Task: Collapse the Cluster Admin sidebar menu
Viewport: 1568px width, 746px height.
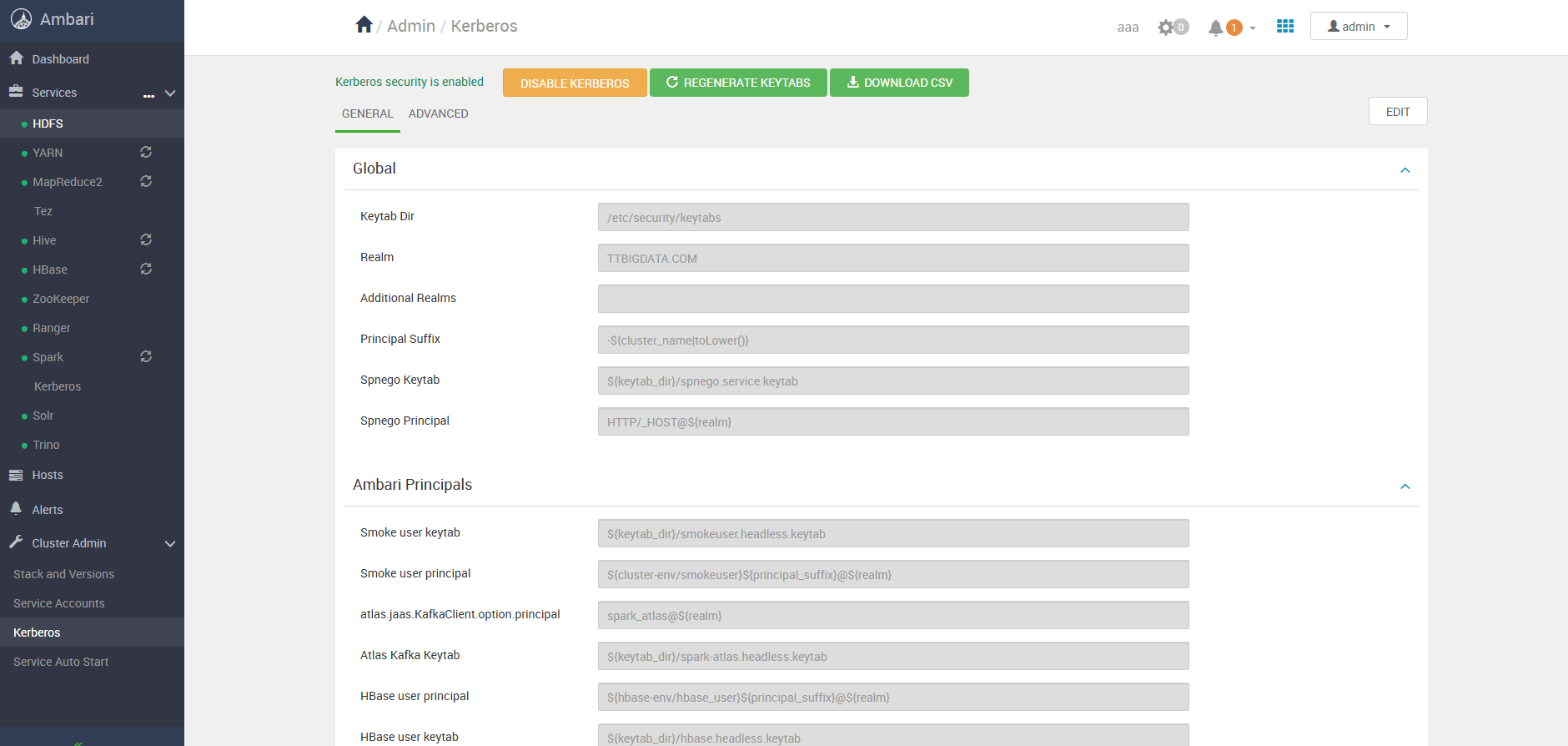Action: pyautogui.click(x=170, y=543)
